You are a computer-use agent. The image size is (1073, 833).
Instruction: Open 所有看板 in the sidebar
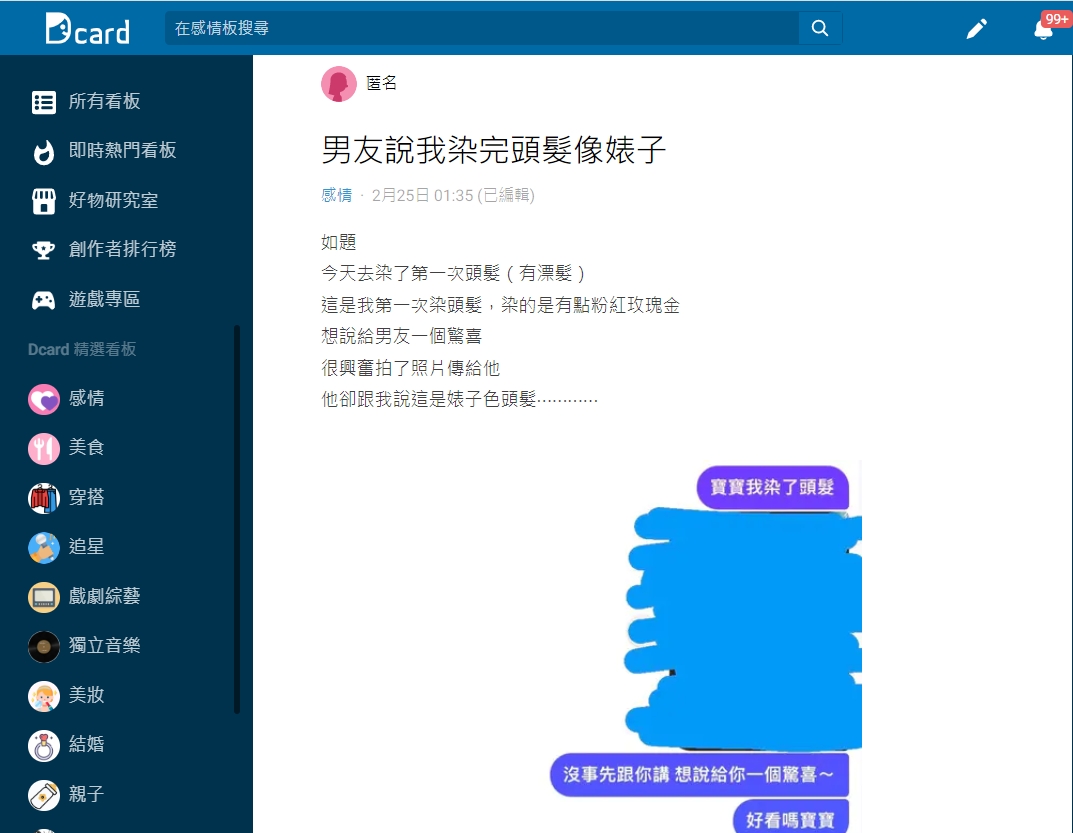(104, 101)
